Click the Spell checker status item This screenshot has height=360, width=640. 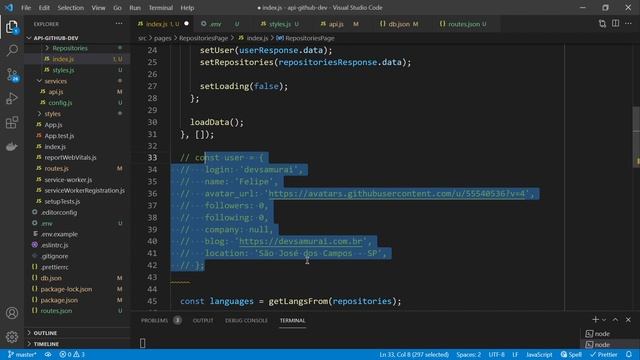pyautogui.click(x=571, y=354)
